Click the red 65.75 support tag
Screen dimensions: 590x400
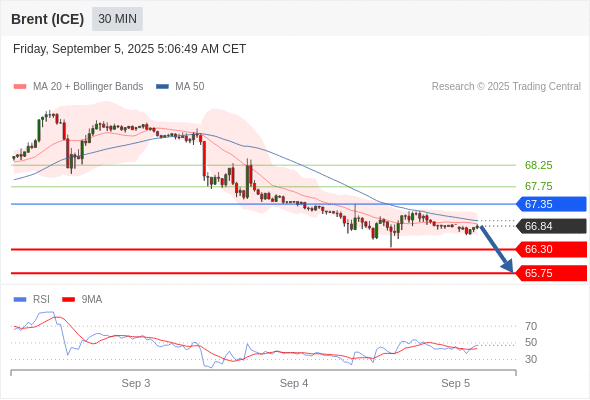click(551, 273)
